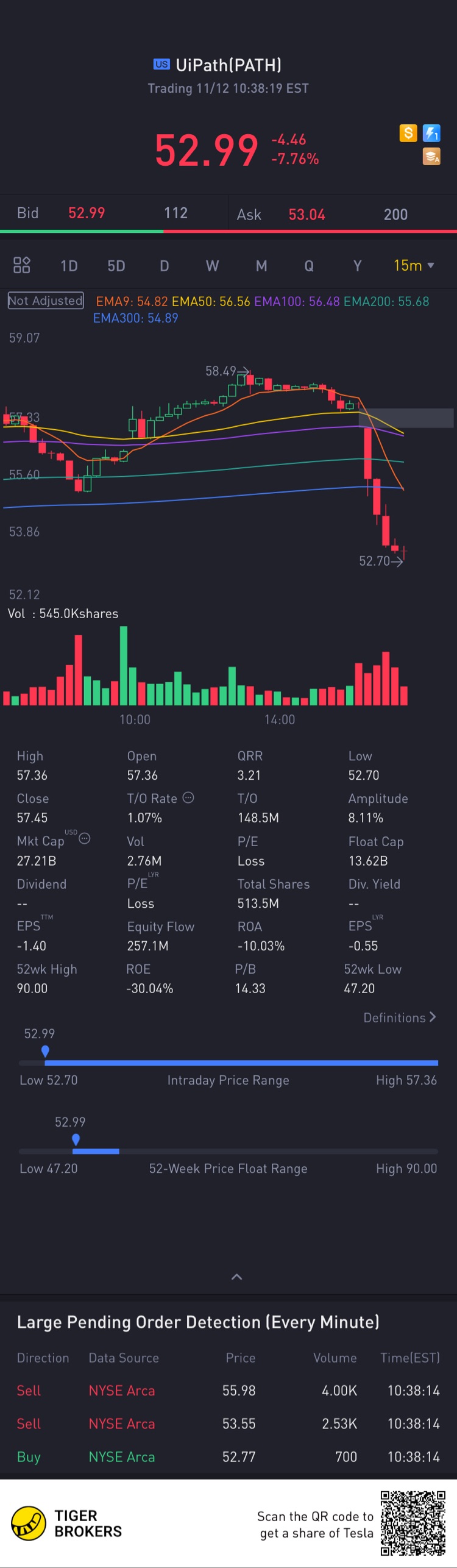457x1568 pixels.
Task: Tap the EMA300 indicator label
Action: (x=135, y=318)
